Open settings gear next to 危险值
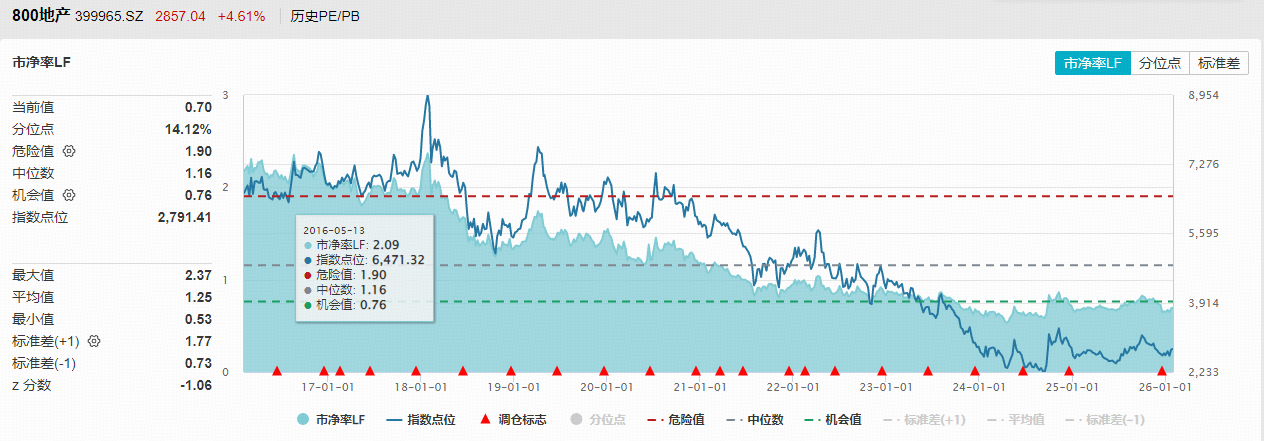Viewport: 1264px width, 441px height. (69, 152)
